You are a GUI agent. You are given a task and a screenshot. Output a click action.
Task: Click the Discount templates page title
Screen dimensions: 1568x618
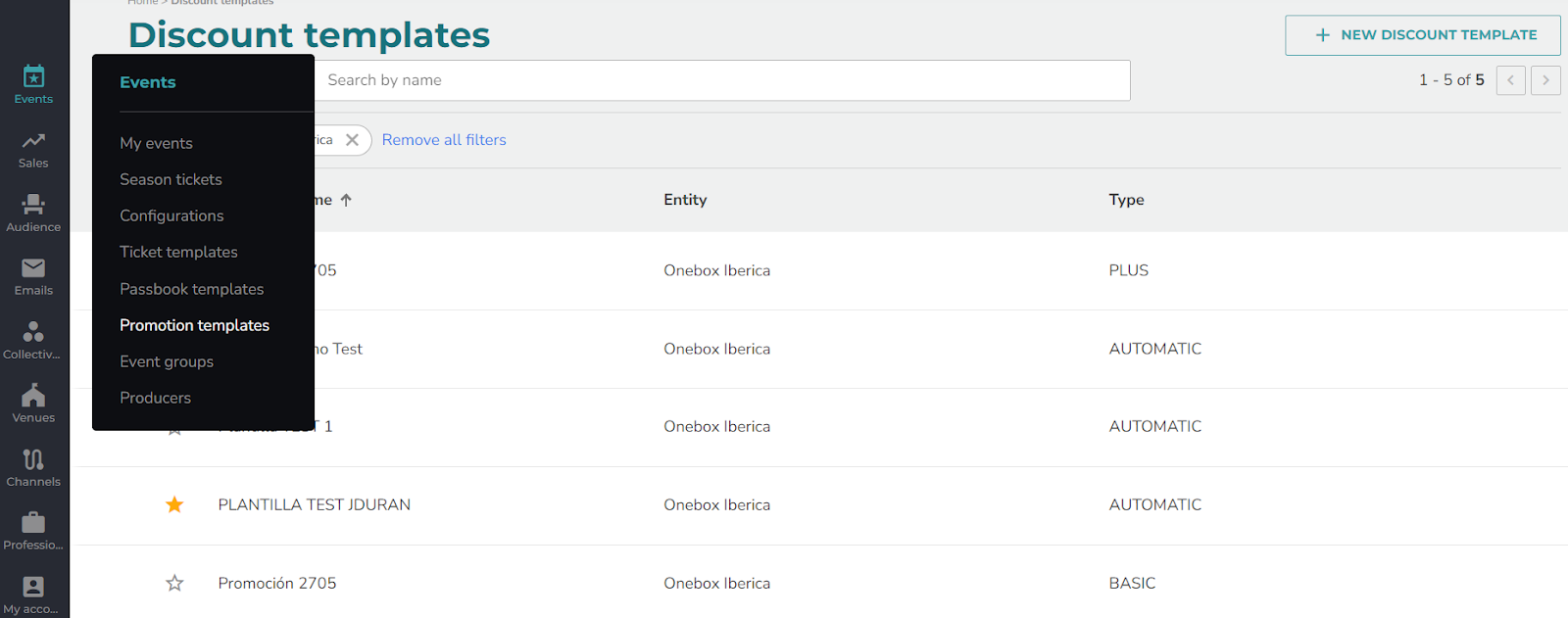(x=309, y=35)
